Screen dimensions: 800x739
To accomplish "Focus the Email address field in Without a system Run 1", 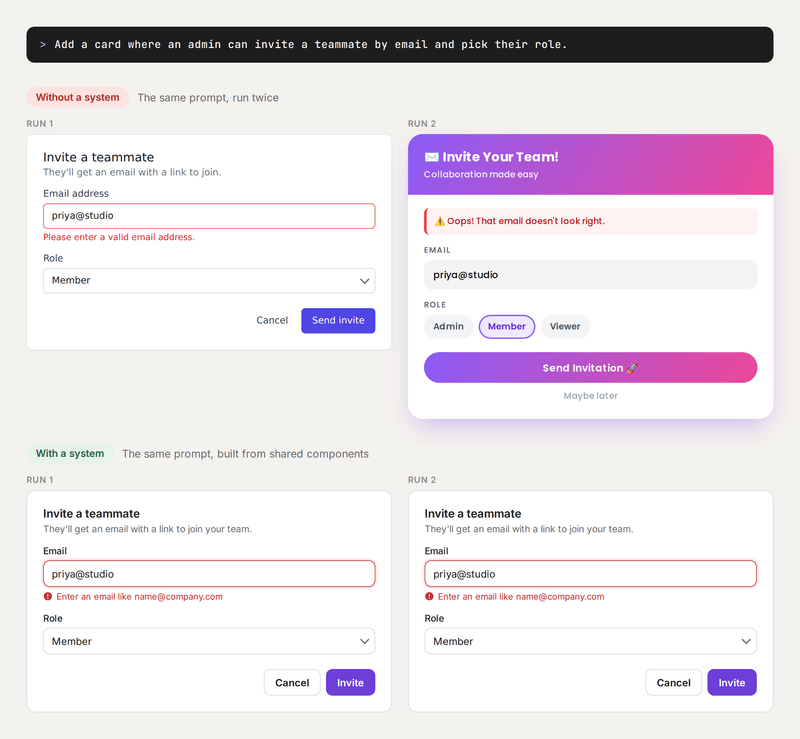I will coord(209,216).
